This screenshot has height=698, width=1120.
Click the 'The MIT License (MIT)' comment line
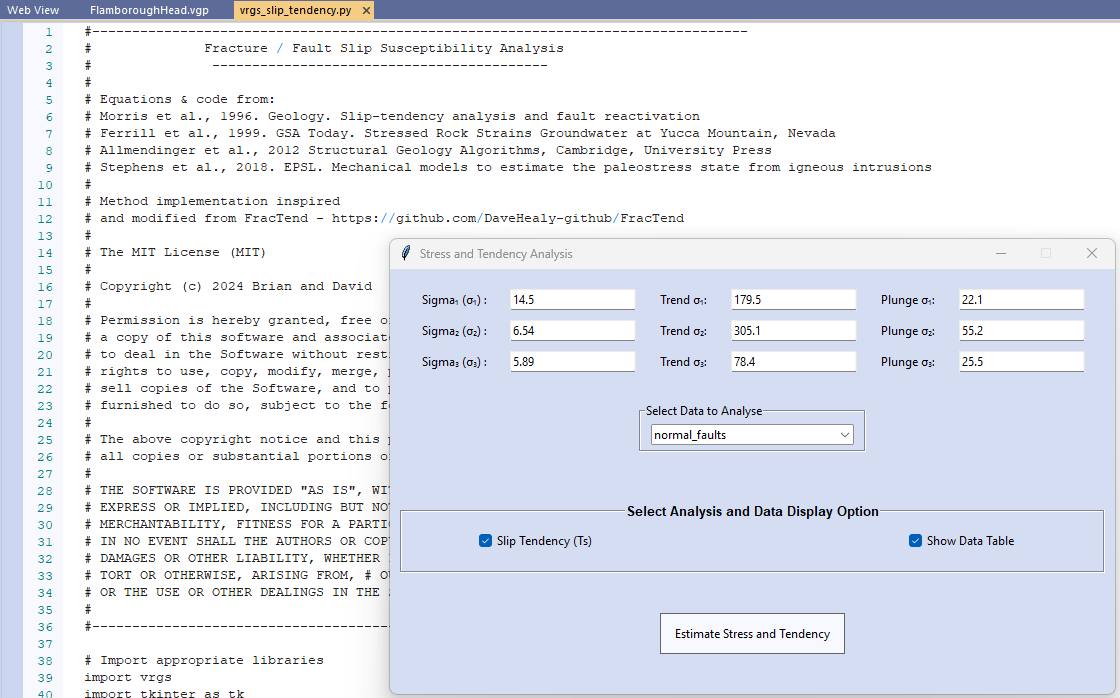[175, 252]
